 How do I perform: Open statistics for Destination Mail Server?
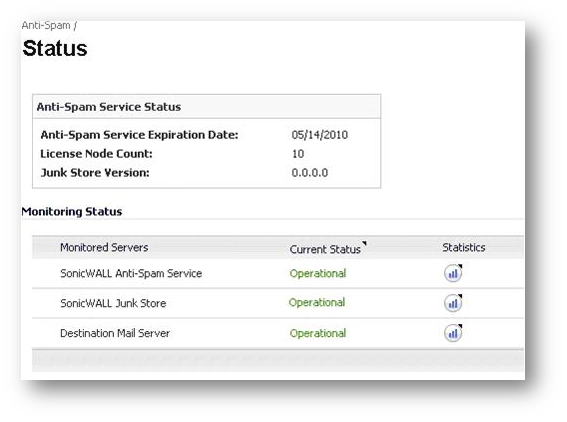pos(453,333)
